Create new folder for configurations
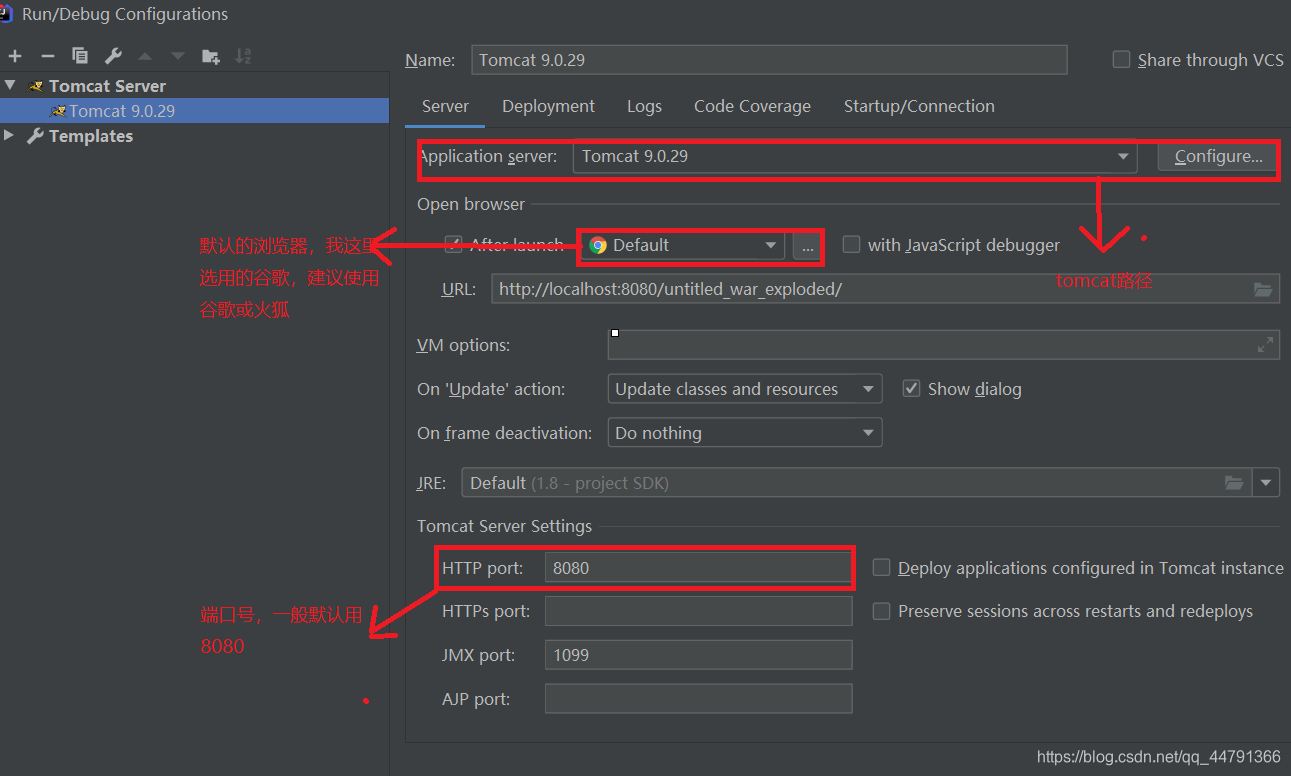Viewport: 1291px width, 776px height. click(210, 56)
